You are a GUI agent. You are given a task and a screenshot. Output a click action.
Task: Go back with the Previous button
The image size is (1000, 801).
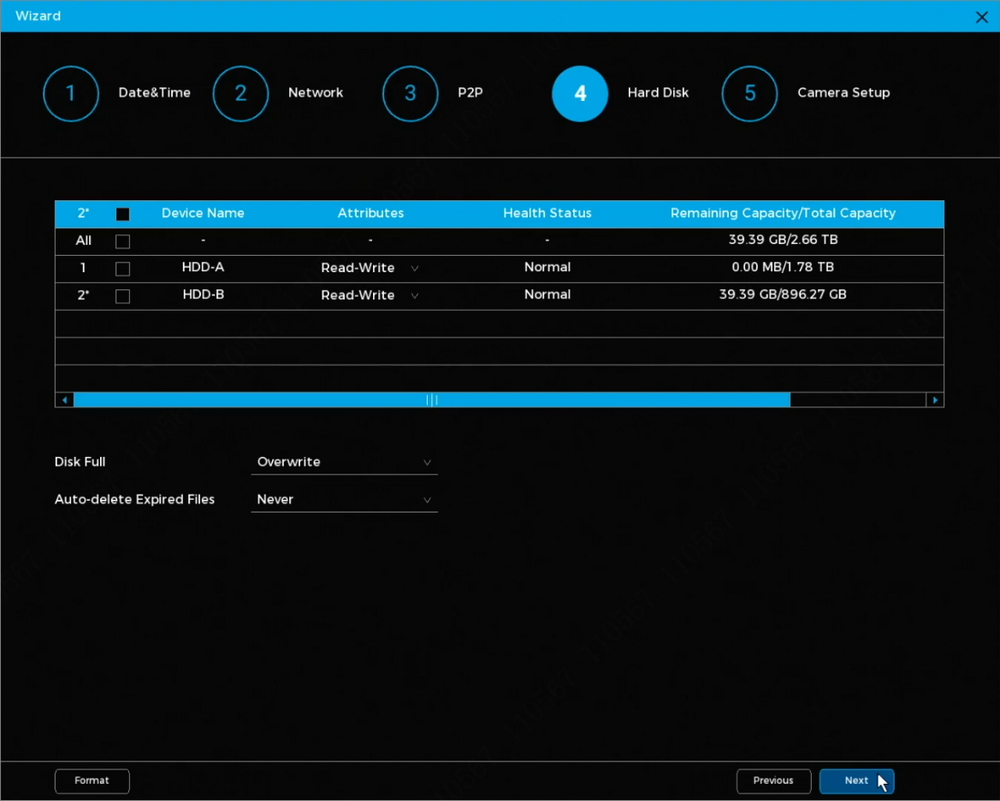point(773,781)
